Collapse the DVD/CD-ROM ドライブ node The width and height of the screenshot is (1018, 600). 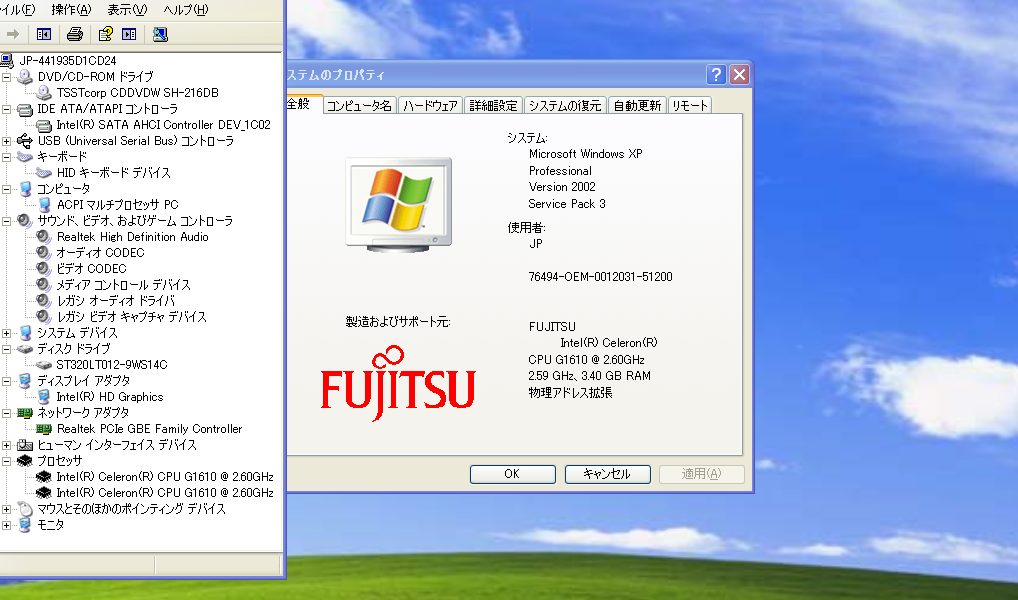6,77
